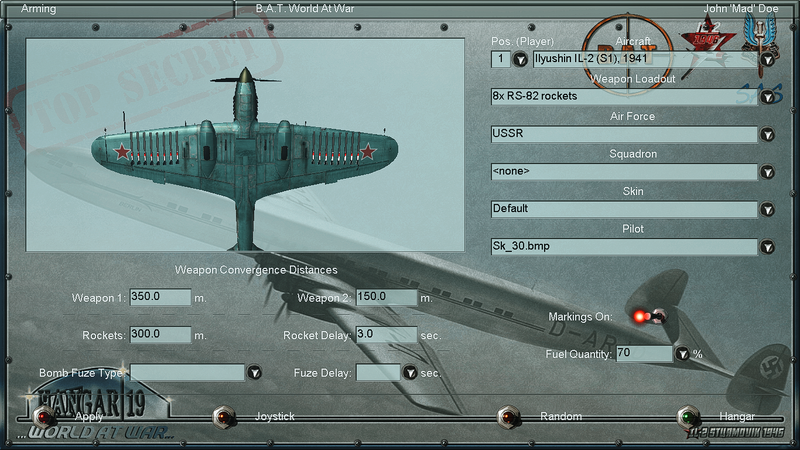The image size is (800, 450).
Task: Open the Fuze Delay dropdown arrow
Action: (410, 372)
